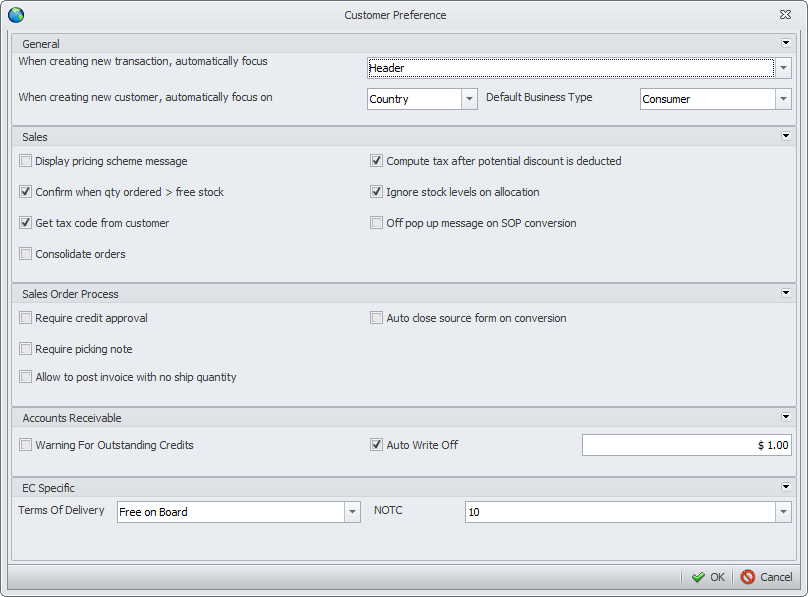
Task: Collapse the Sales Order Process section
Action: pyautogui.click(x=786, y=293)
